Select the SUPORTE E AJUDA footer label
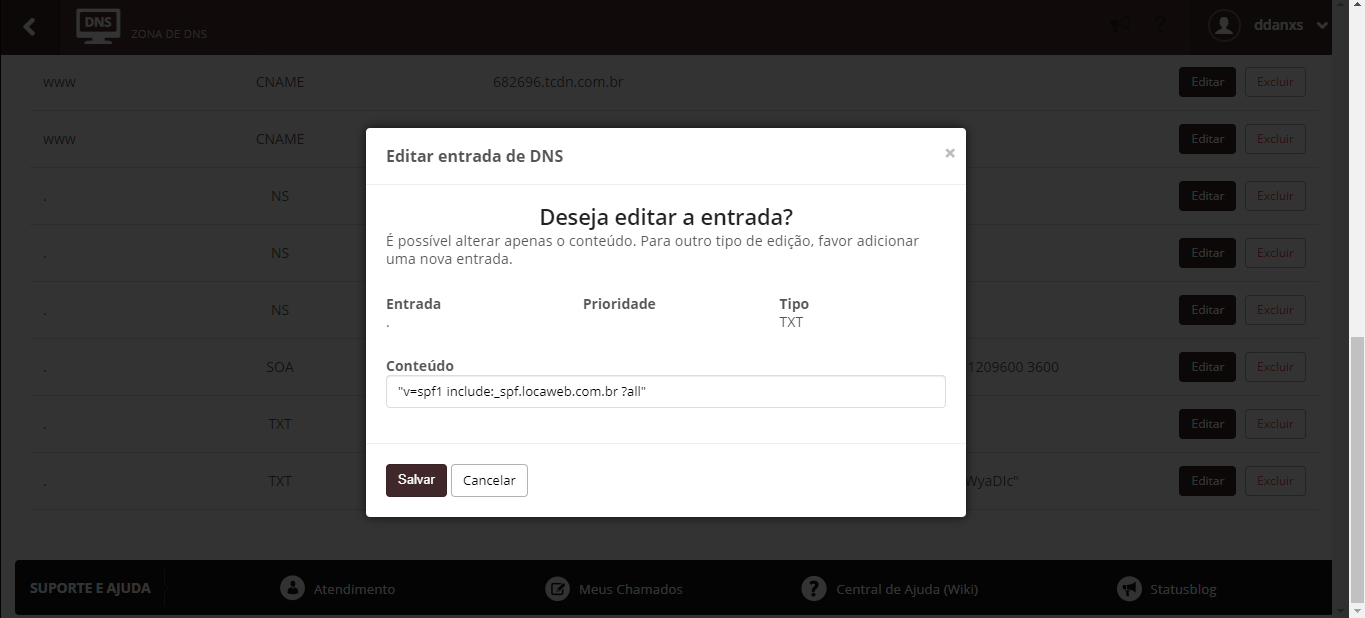Viewport: 1365px width, 618px height. [90, 588]
